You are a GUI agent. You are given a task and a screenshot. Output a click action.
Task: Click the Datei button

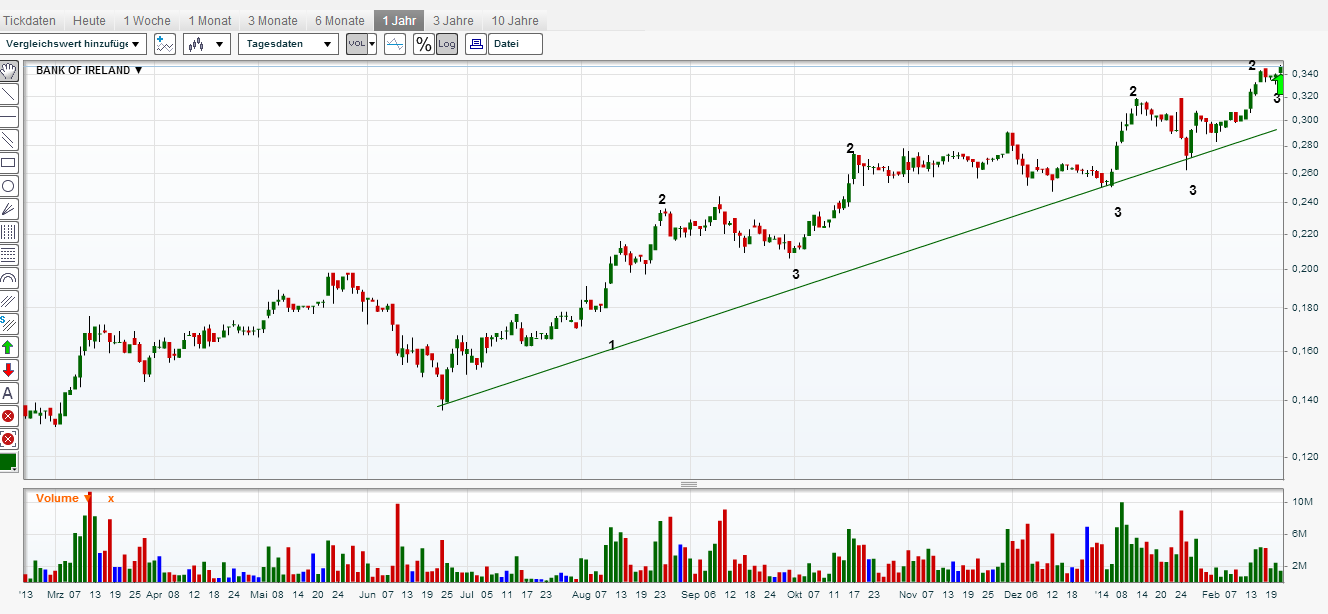(x=517, y=44)
